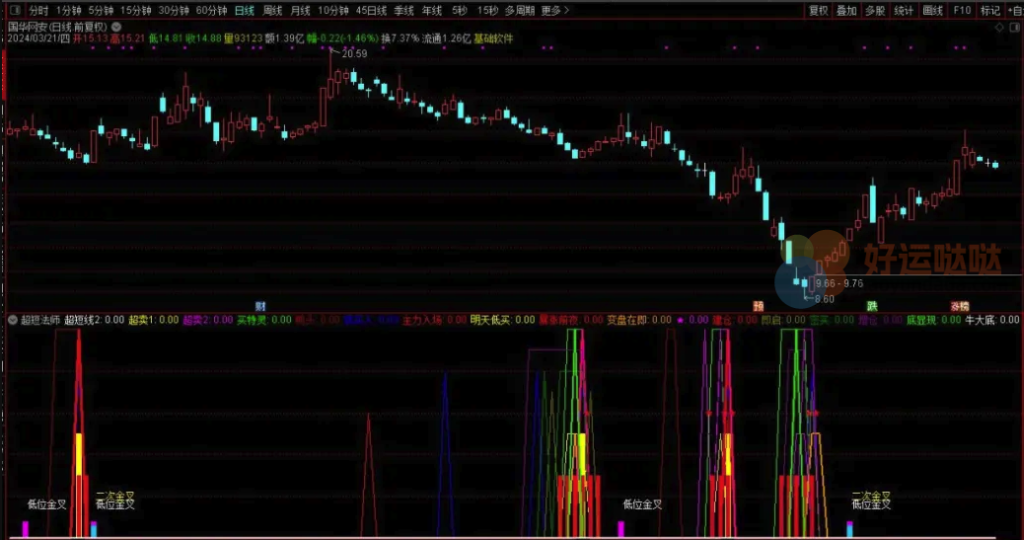Select the 45日线 period
This screenshot has height=540, width=1024.
371,10
